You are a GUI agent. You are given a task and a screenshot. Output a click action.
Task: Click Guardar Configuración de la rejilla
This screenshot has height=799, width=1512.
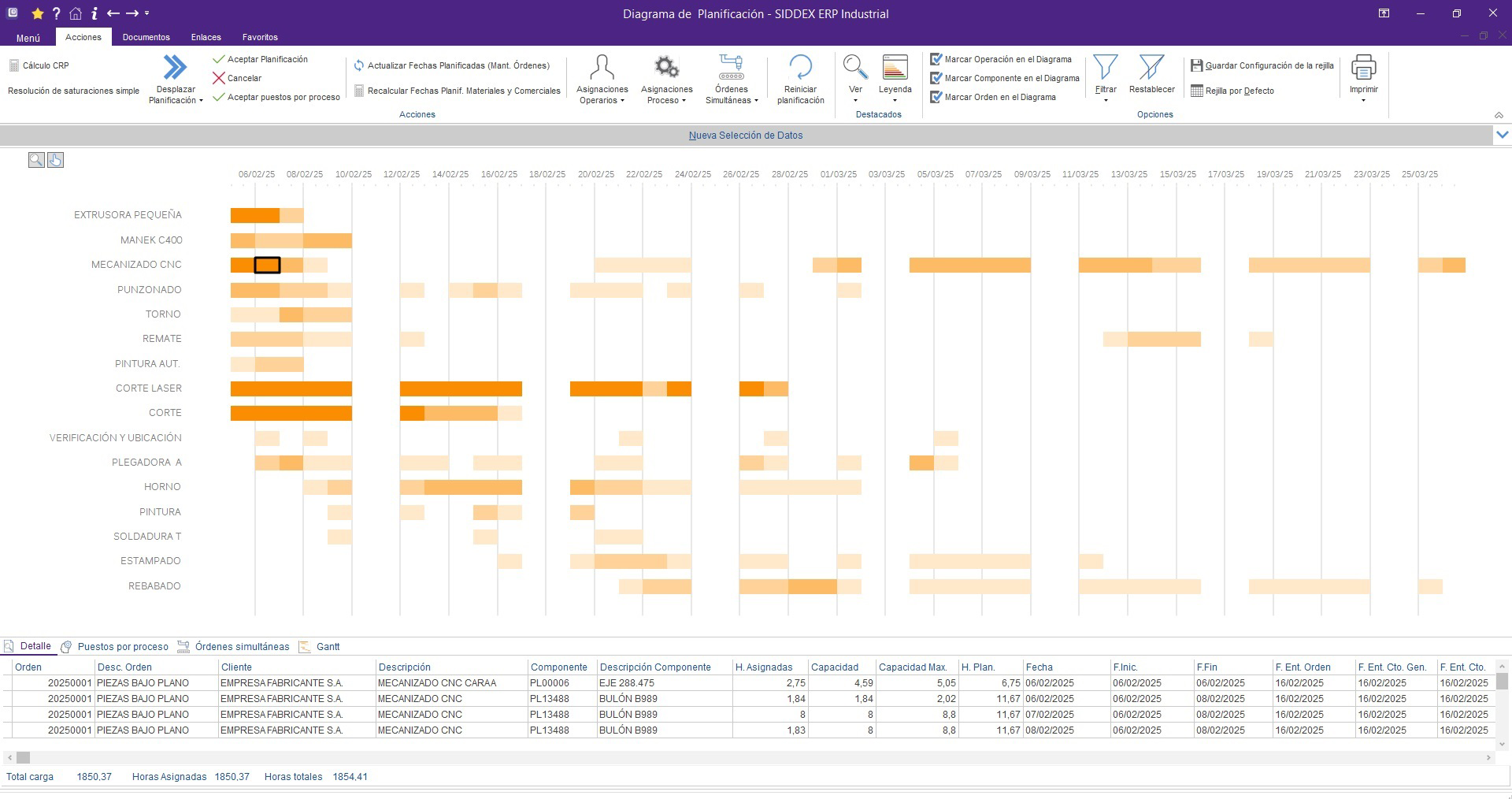(1269, 65)
